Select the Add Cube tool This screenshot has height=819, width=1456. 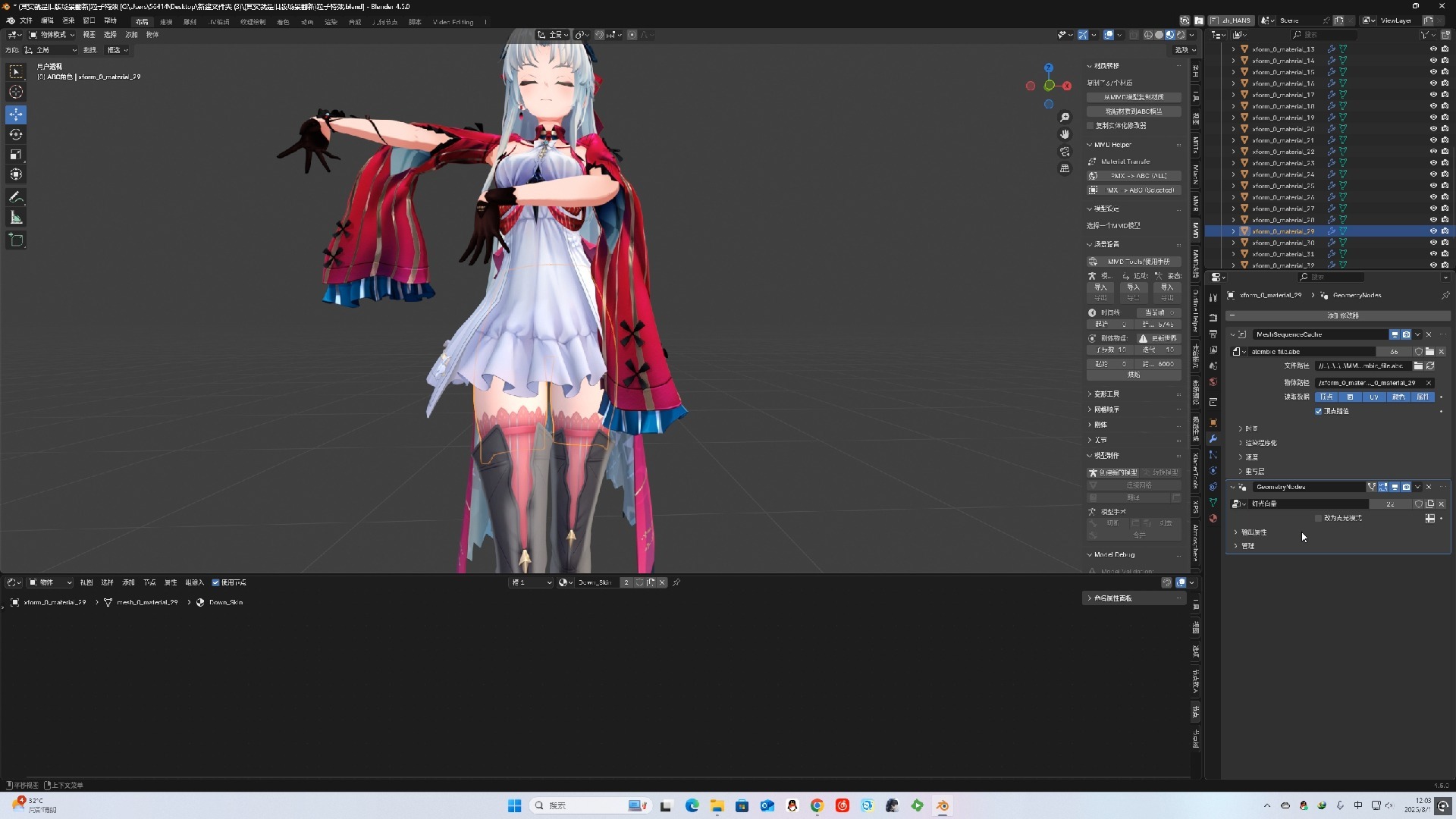tap(16, 240)
